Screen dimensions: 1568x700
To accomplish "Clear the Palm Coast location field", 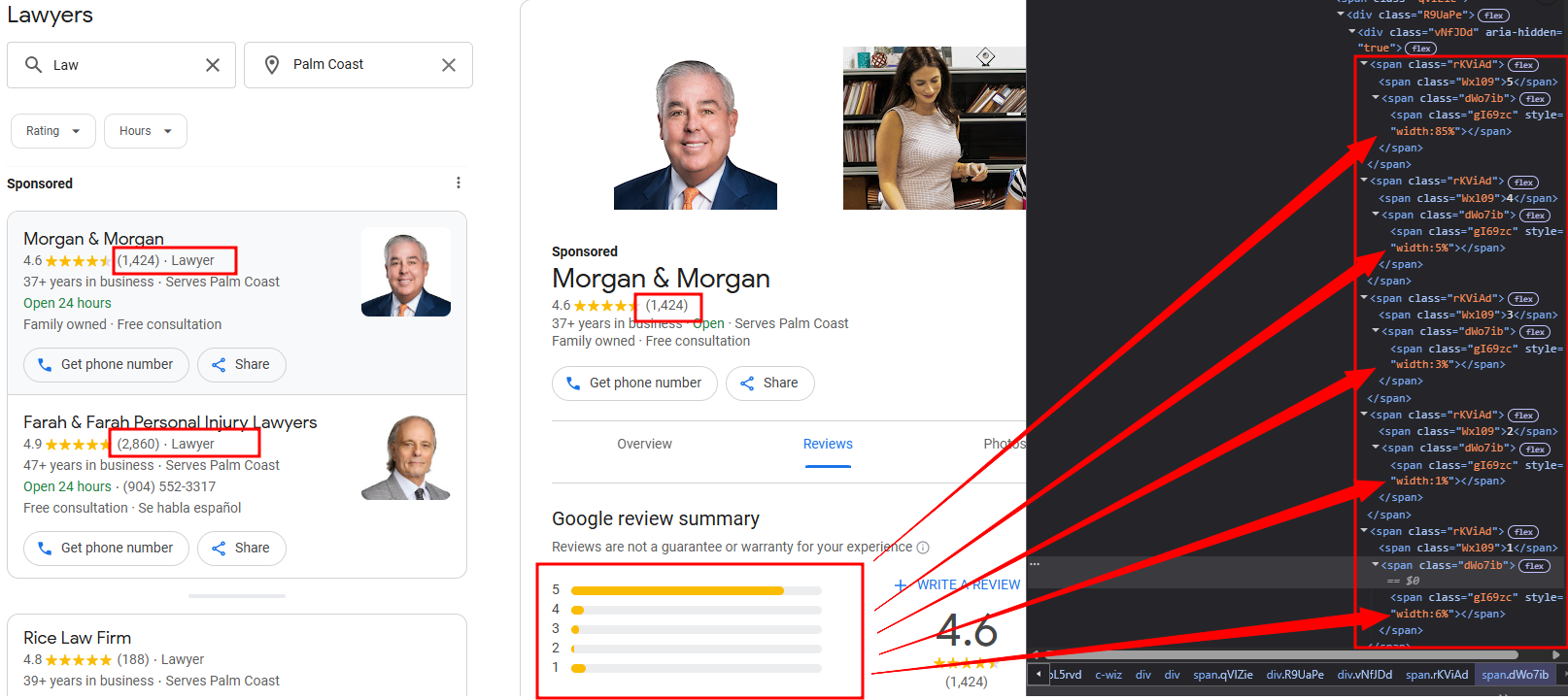I will click(x=449, y=65).
